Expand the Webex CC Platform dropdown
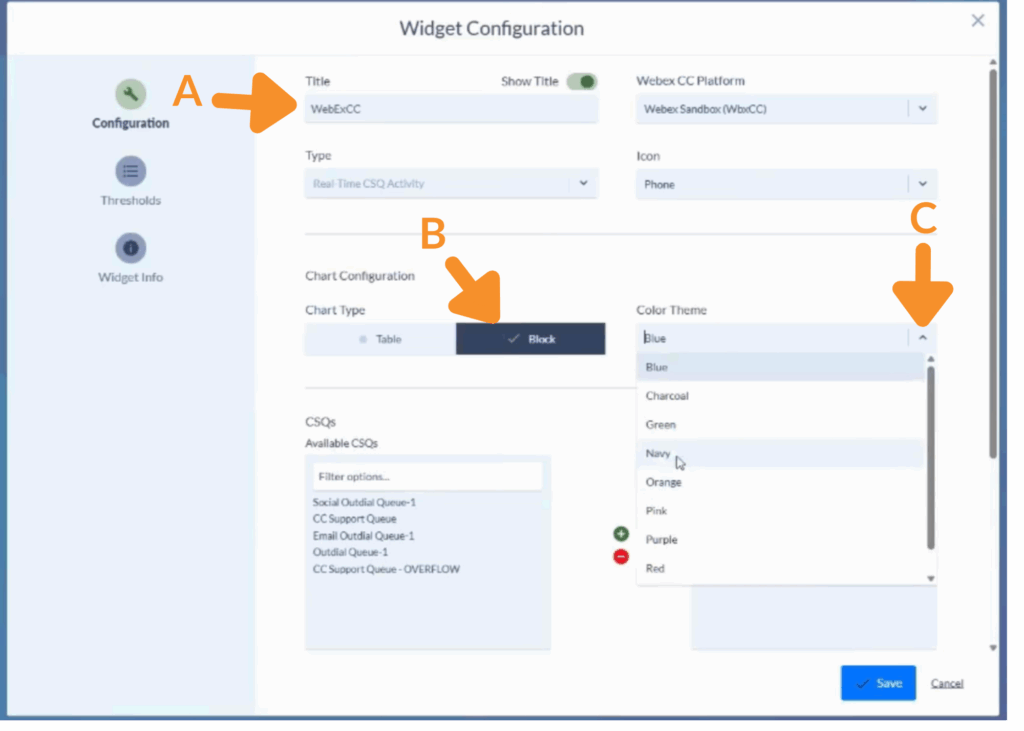This screenshot has width=1024, height=731. pyautogui.click(x=922, y=109)
